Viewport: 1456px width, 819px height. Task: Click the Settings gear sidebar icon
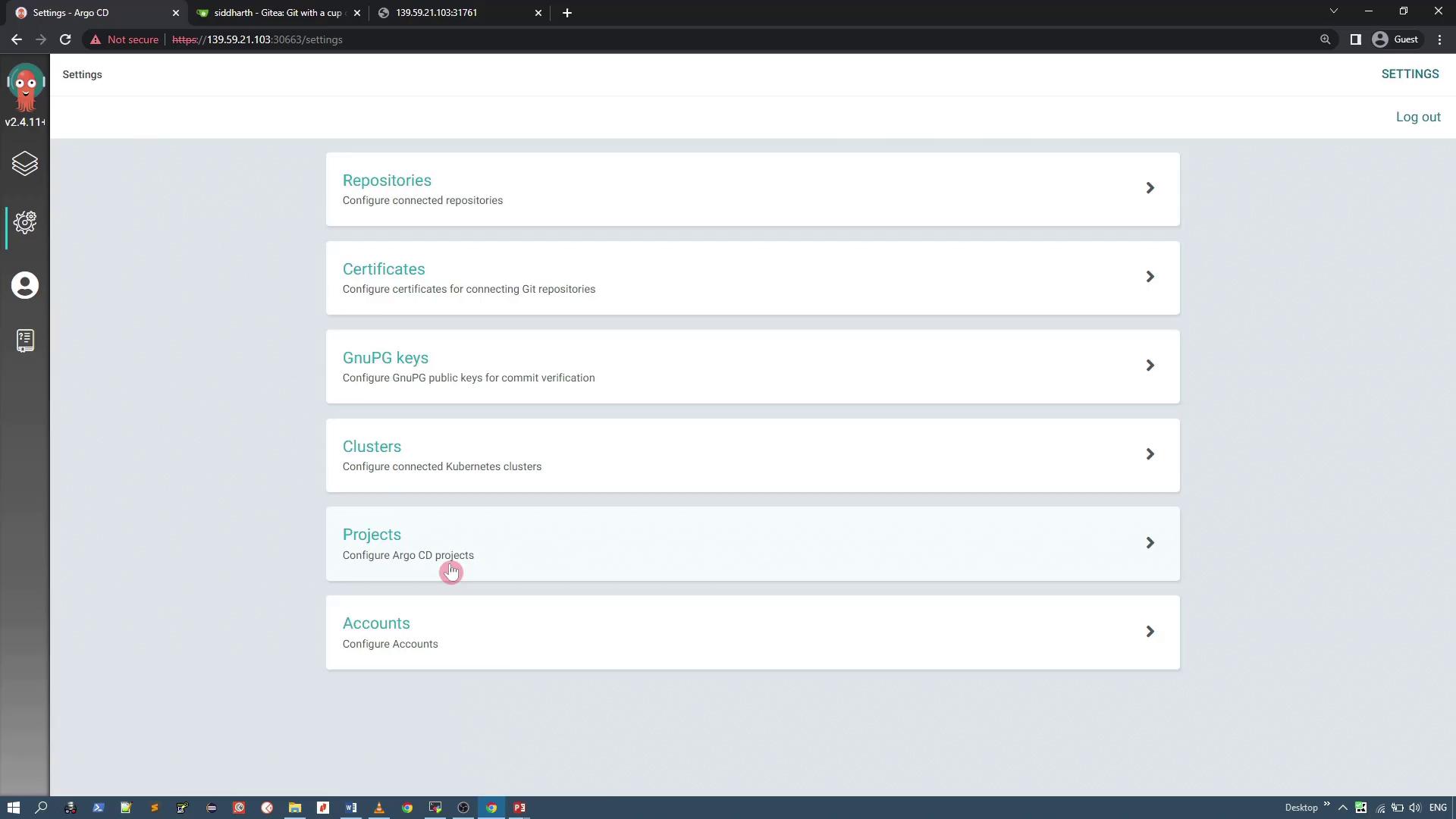pos(25,222)
